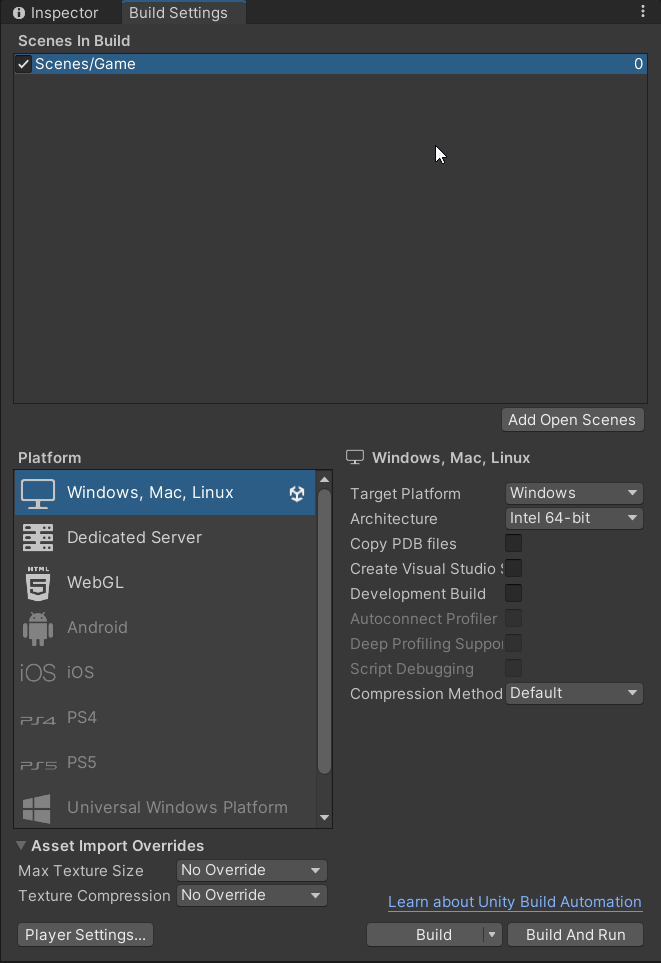Open the panel's three-dot options menu
This screenshot has width=661, height=963.
[x=643, y=11]
